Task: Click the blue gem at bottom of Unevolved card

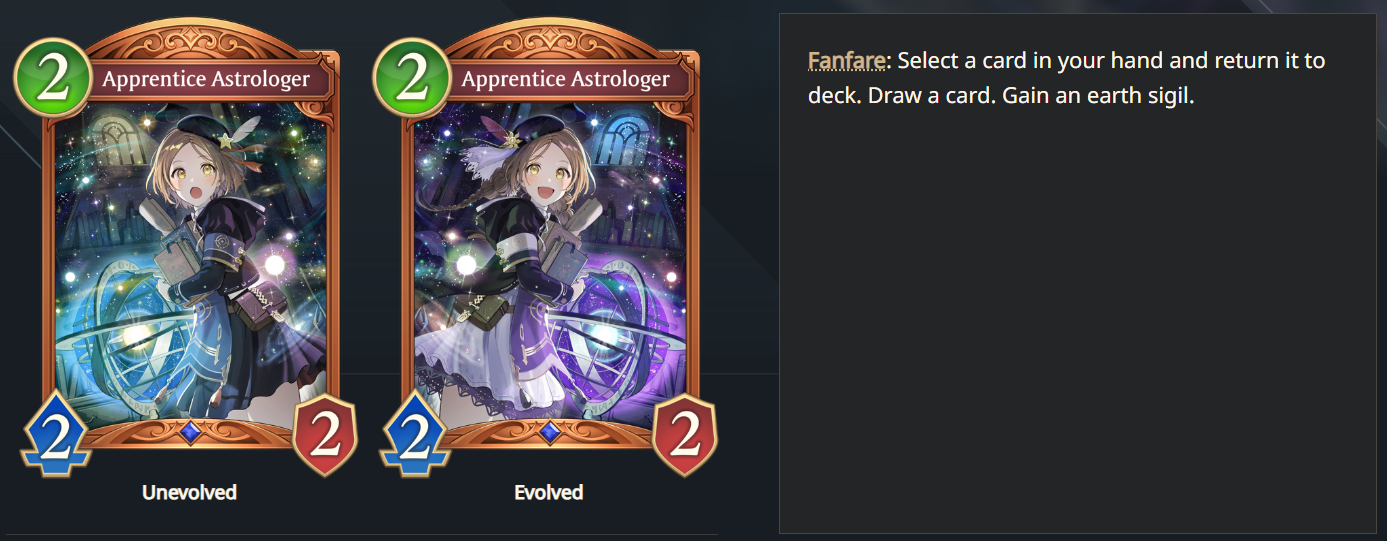Action: [x=190, y=432]
